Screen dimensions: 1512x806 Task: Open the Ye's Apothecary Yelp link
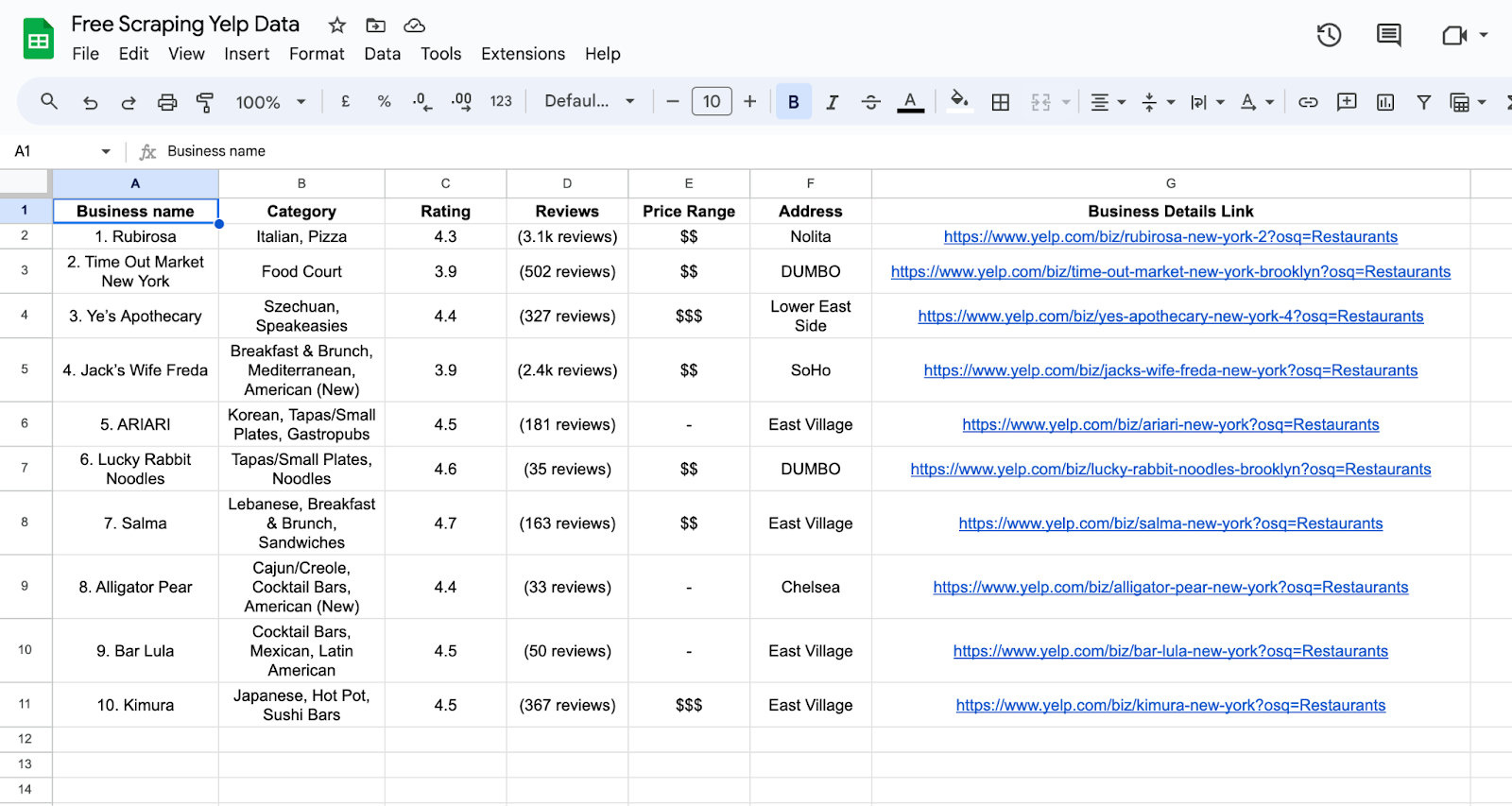[1170, 317]
